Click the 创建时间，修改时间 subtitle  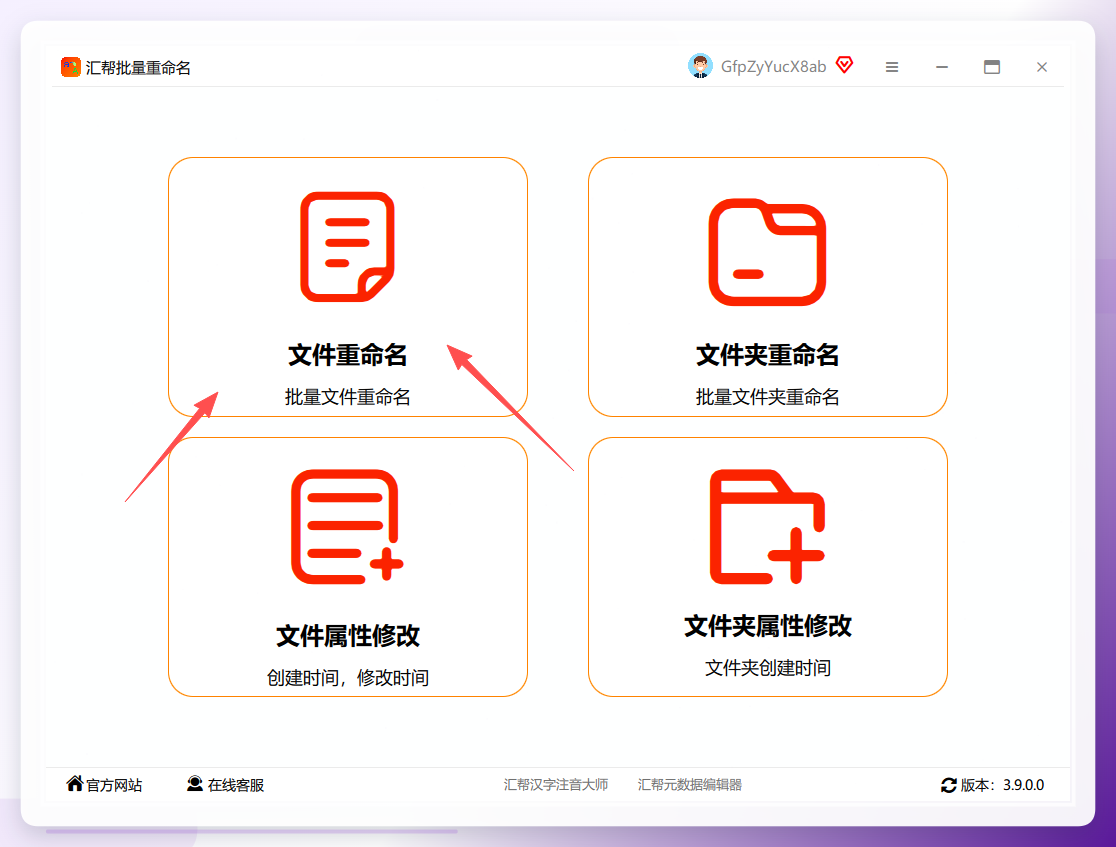[347, 678]
